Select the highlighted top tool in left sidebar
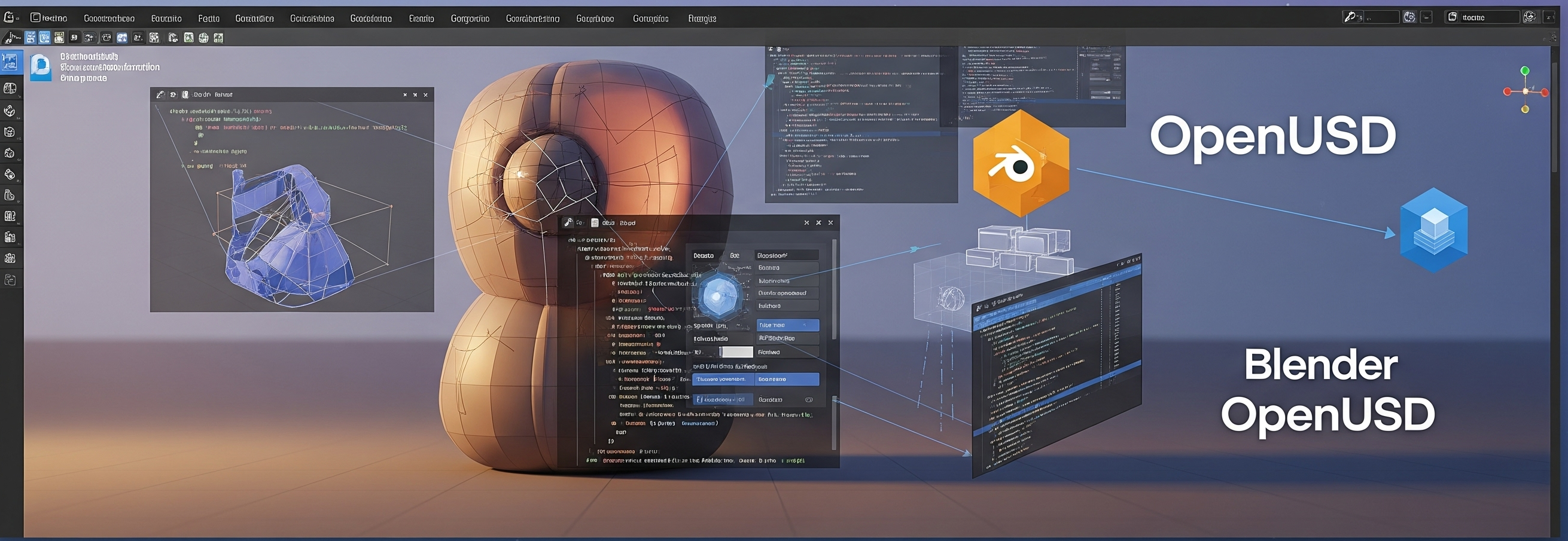The image size is (1568, 541). click(10, 63)
